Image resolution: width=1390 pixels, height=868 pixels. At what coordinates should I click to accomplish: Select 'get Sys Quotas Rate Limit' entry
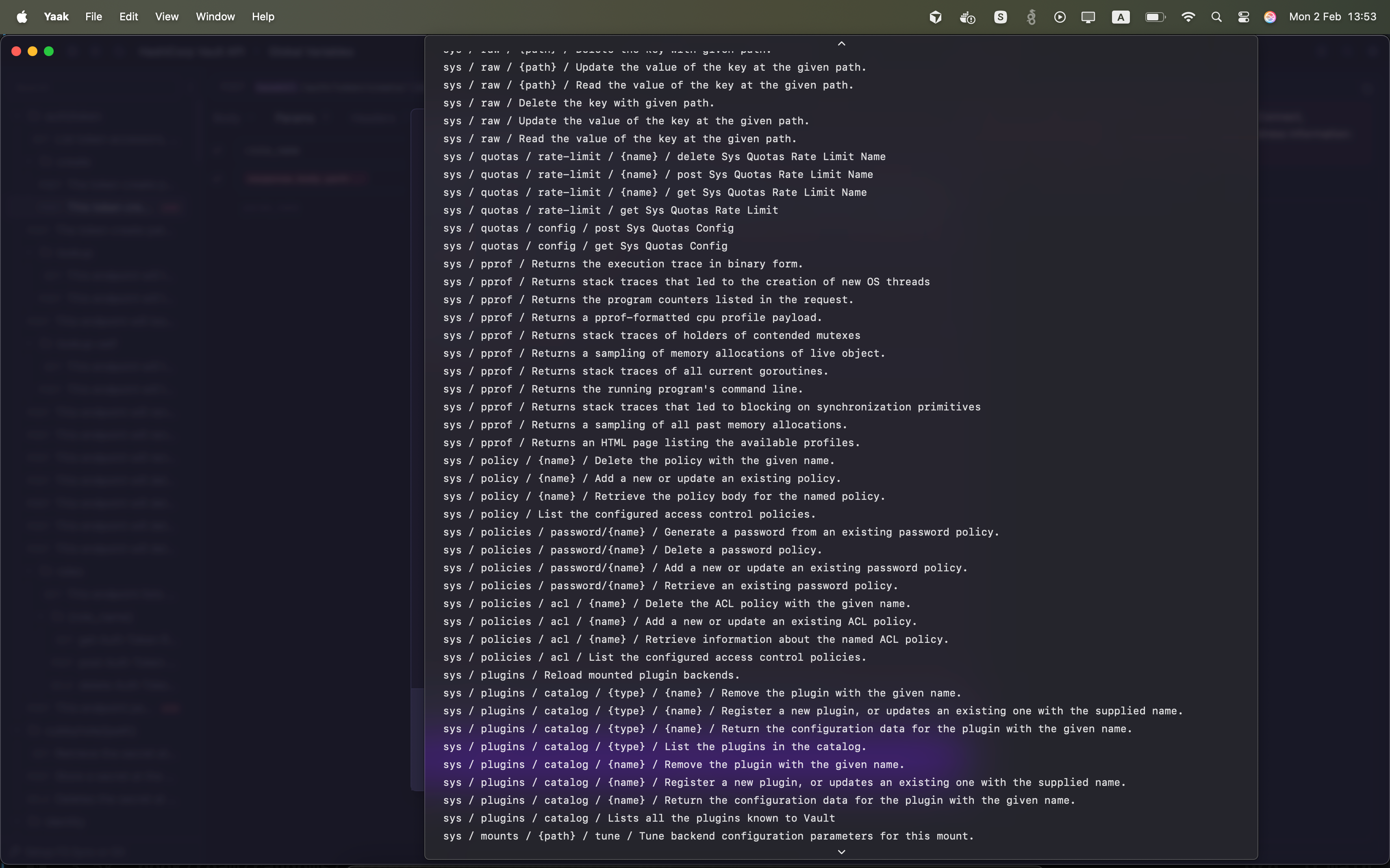coord(610,210)
